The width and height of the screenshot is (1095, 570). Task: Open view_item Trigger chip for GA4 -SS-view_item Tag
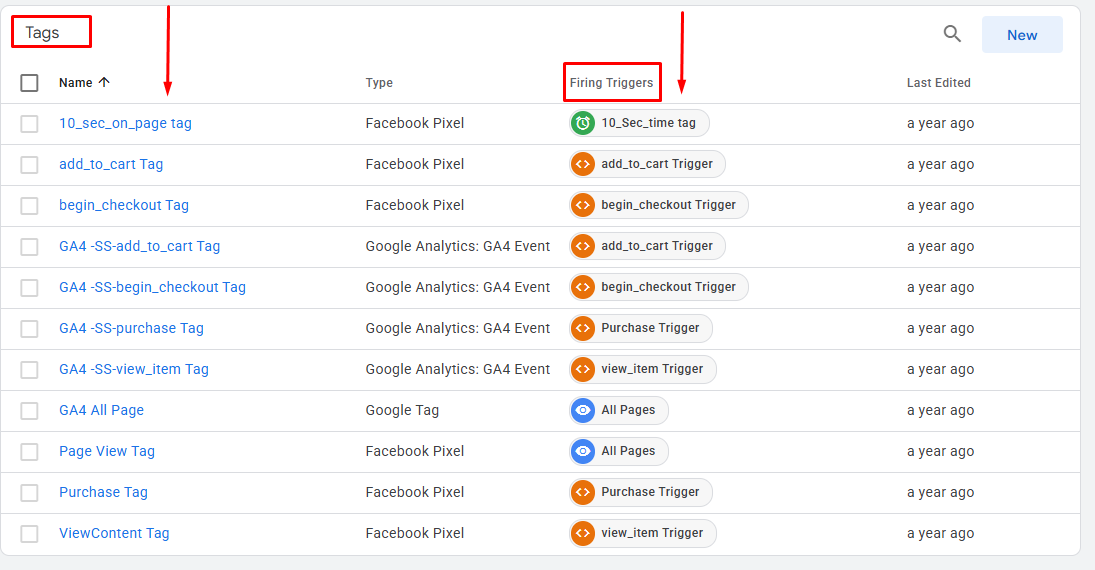point(642,369)
